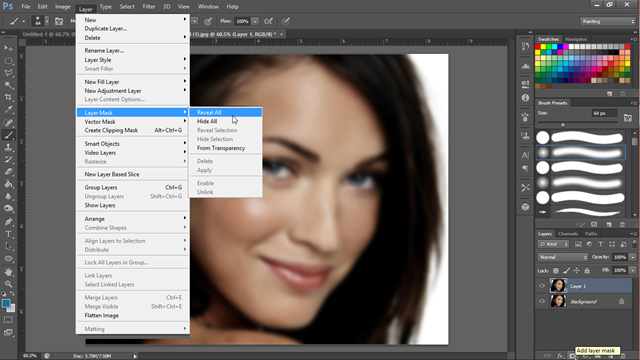The width and height of the screenshot is (640, 360).
Task: Open the Info panel icon
Action: (525, 98)
